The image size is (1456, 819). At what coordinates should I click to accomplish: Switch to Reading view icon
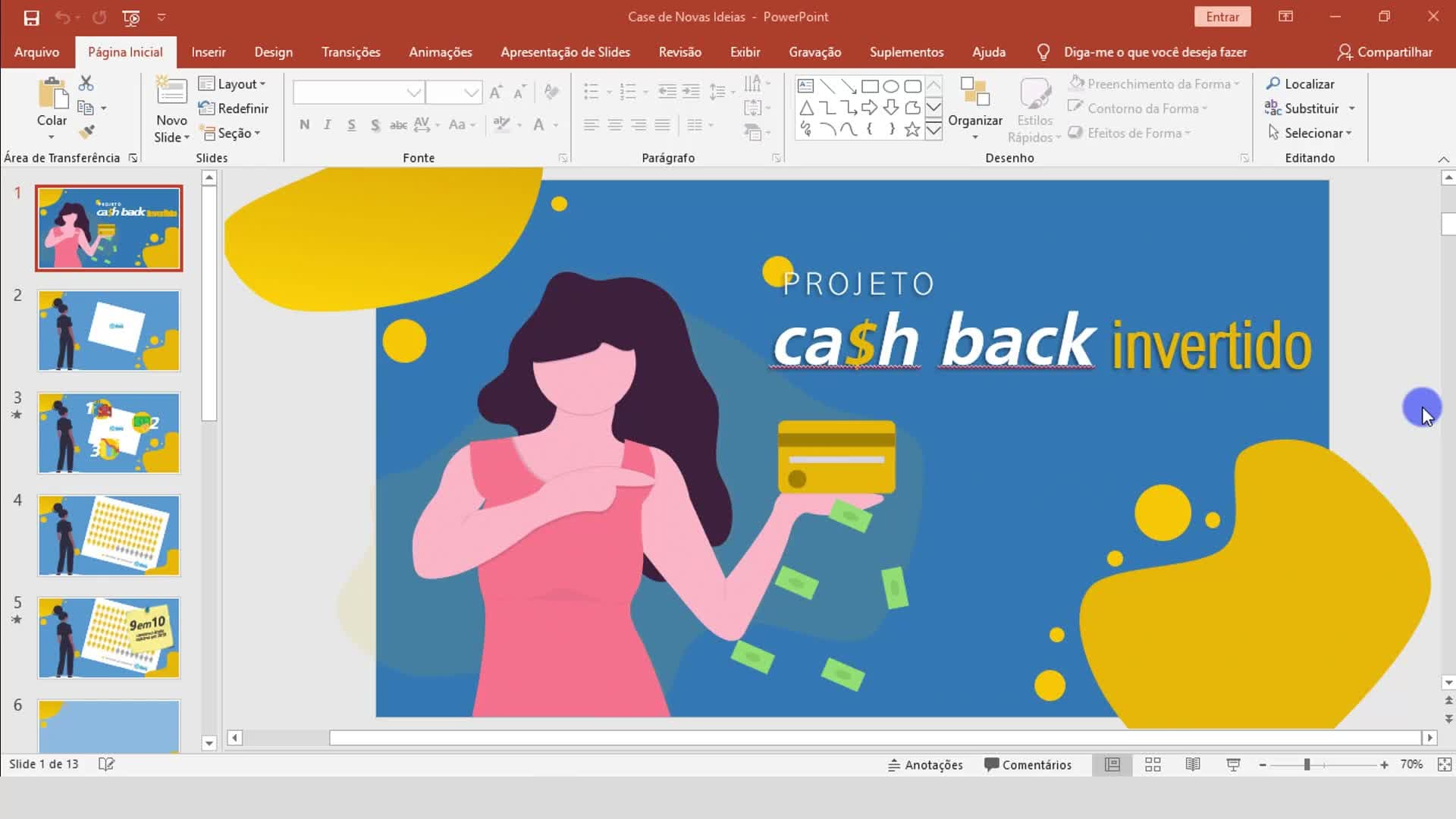[1193, 764]
